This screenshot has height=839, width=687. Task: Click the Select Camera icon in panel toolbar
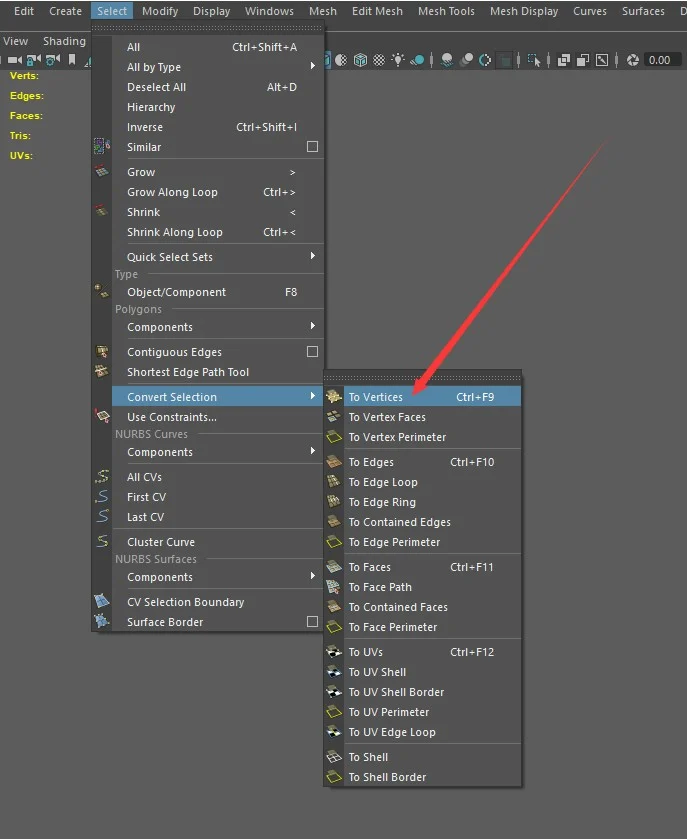(x=14, y=60)
